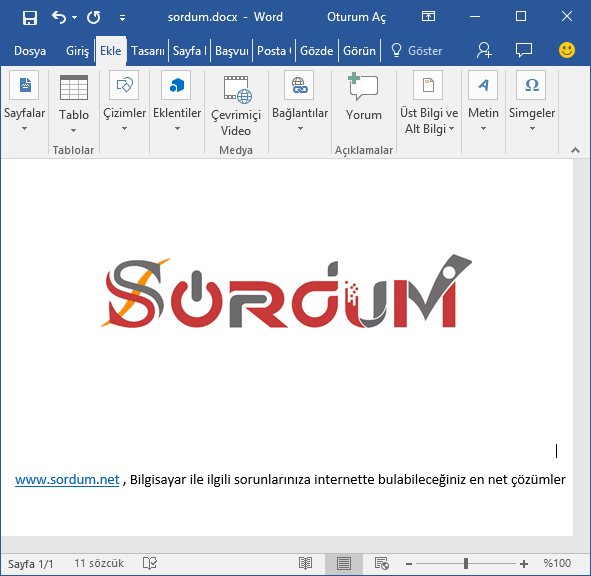Open the undo history dropdown arrow
This screenshot has width=591, height=576.
point(75,17)
